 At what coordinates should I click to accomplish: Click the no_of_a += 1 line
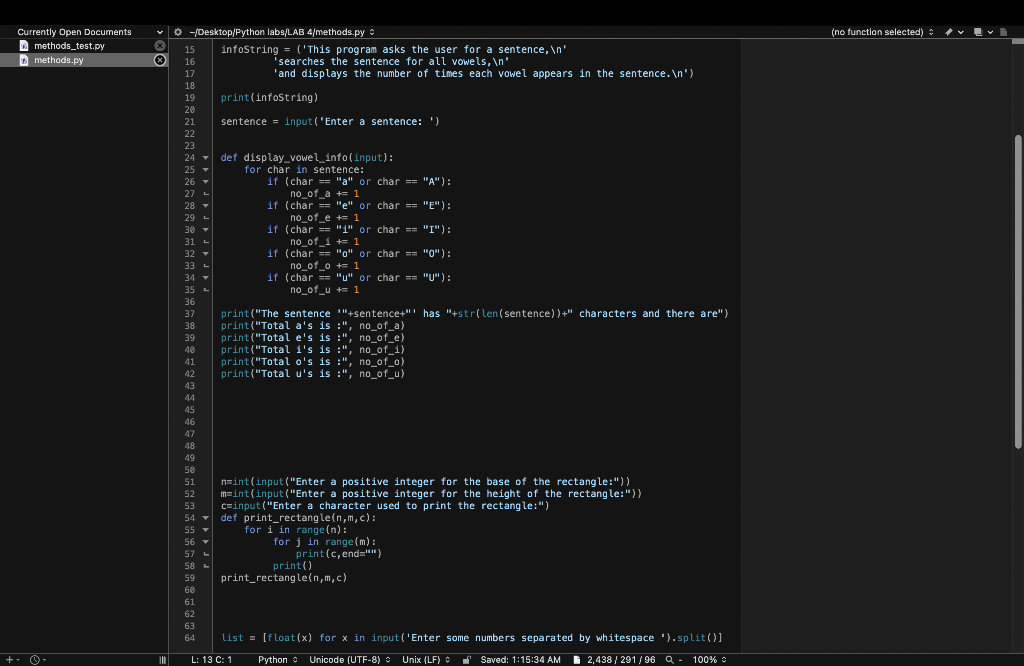tap(325, 194)
